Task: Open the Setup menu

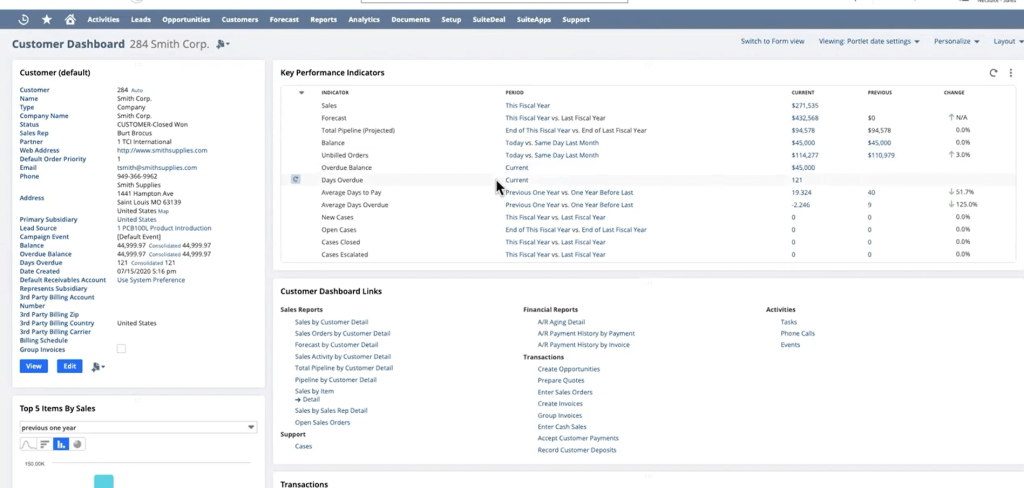Action: (x=451, y=20)
